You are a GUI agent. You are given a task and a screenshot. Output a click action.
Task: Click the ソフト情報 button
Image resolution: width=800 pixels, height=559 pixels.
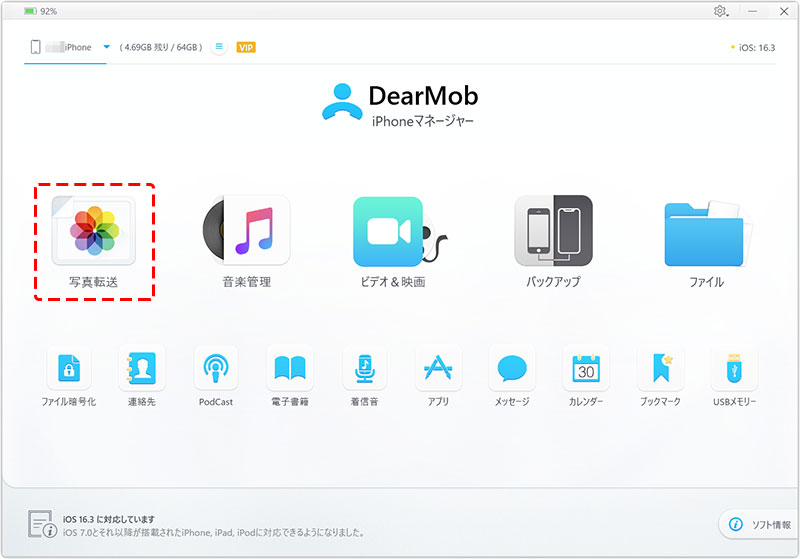[759, 524]
